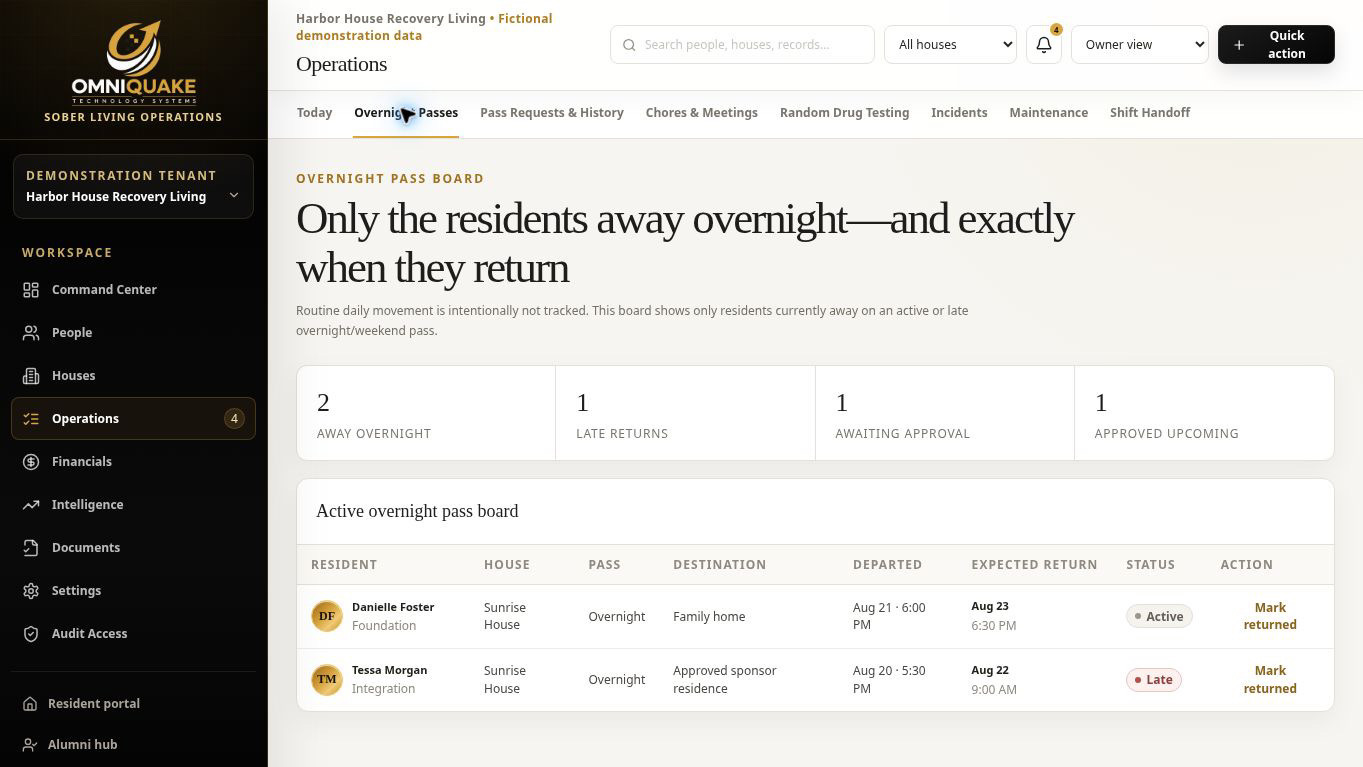
Task: Focus the search people, houses, records field
Action: [x=742, y=45]
